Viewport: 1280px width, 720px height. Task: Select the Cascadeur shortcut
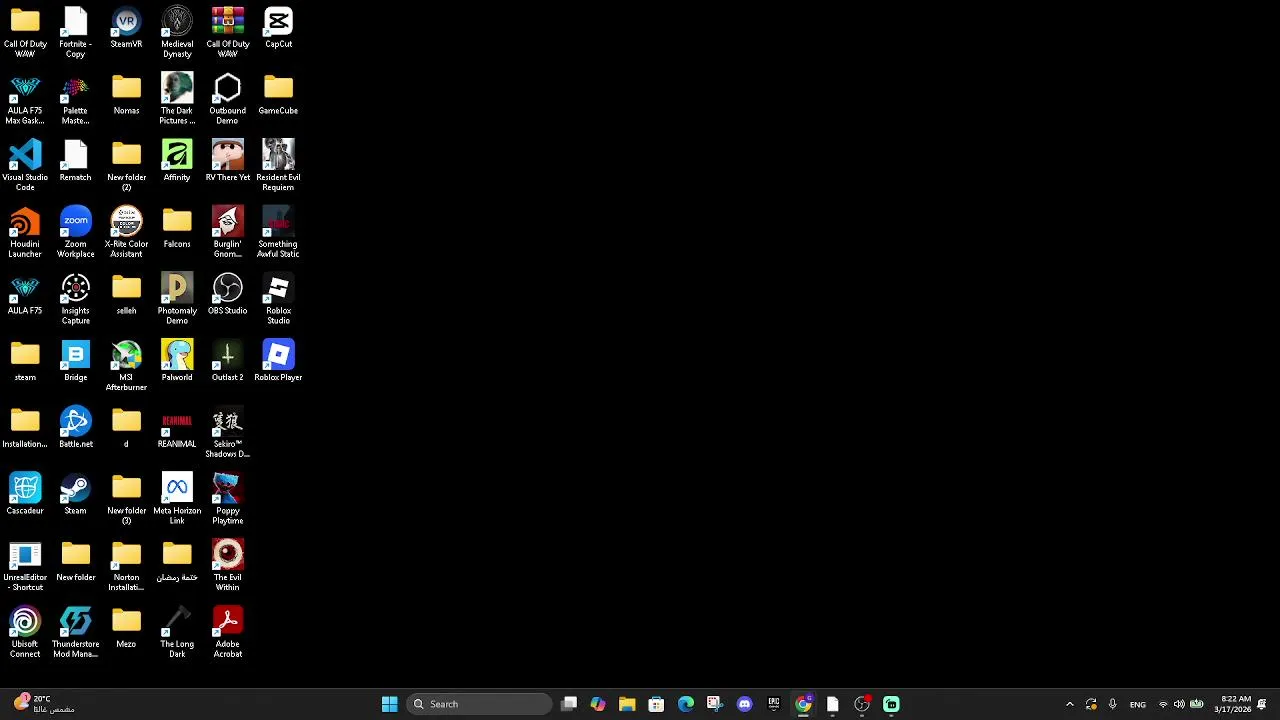[x=25, y=495]
